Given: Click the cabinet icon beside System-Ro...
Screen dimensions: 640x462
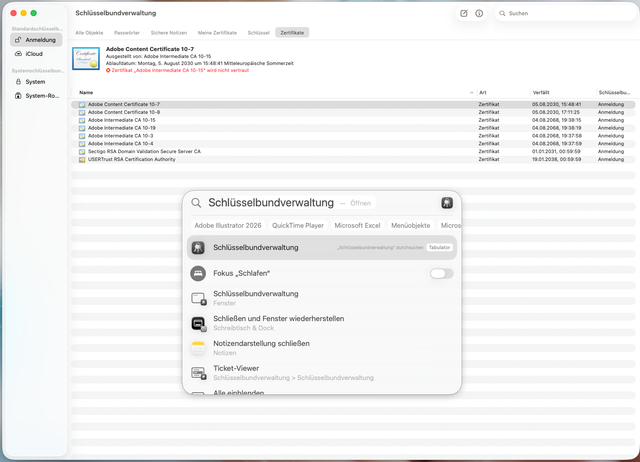Looking at the screenshot, I should tap(18, 96).
